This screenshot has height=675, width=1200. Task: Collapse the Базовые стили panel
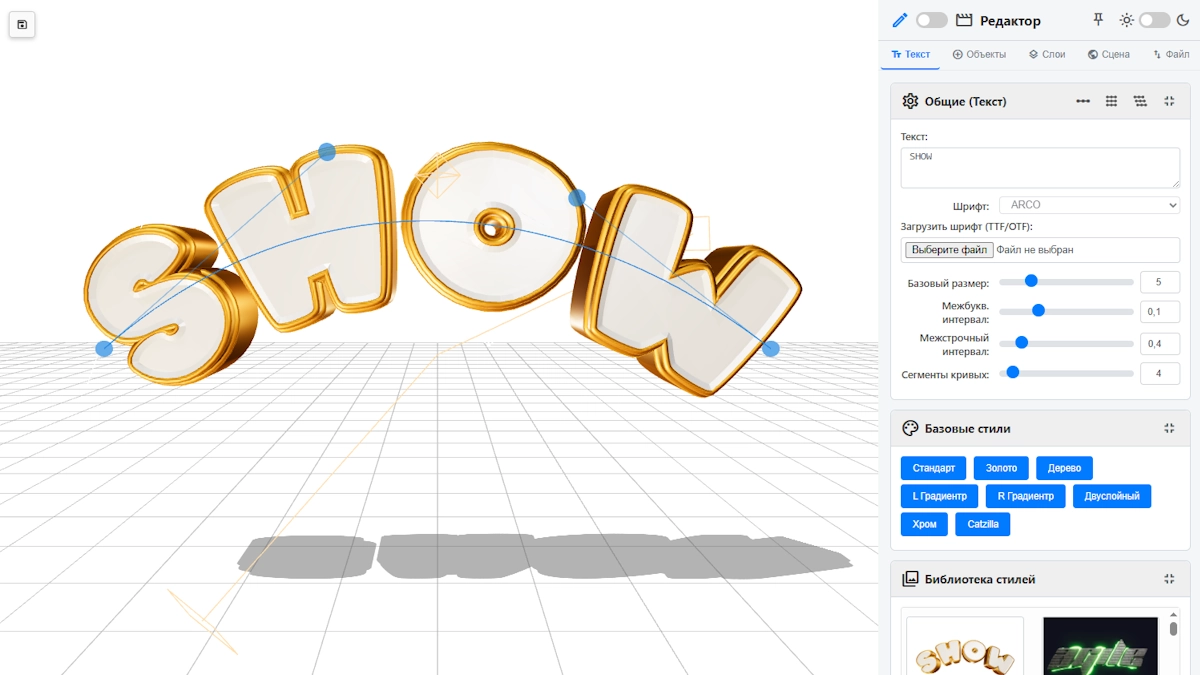[1169, 428]
